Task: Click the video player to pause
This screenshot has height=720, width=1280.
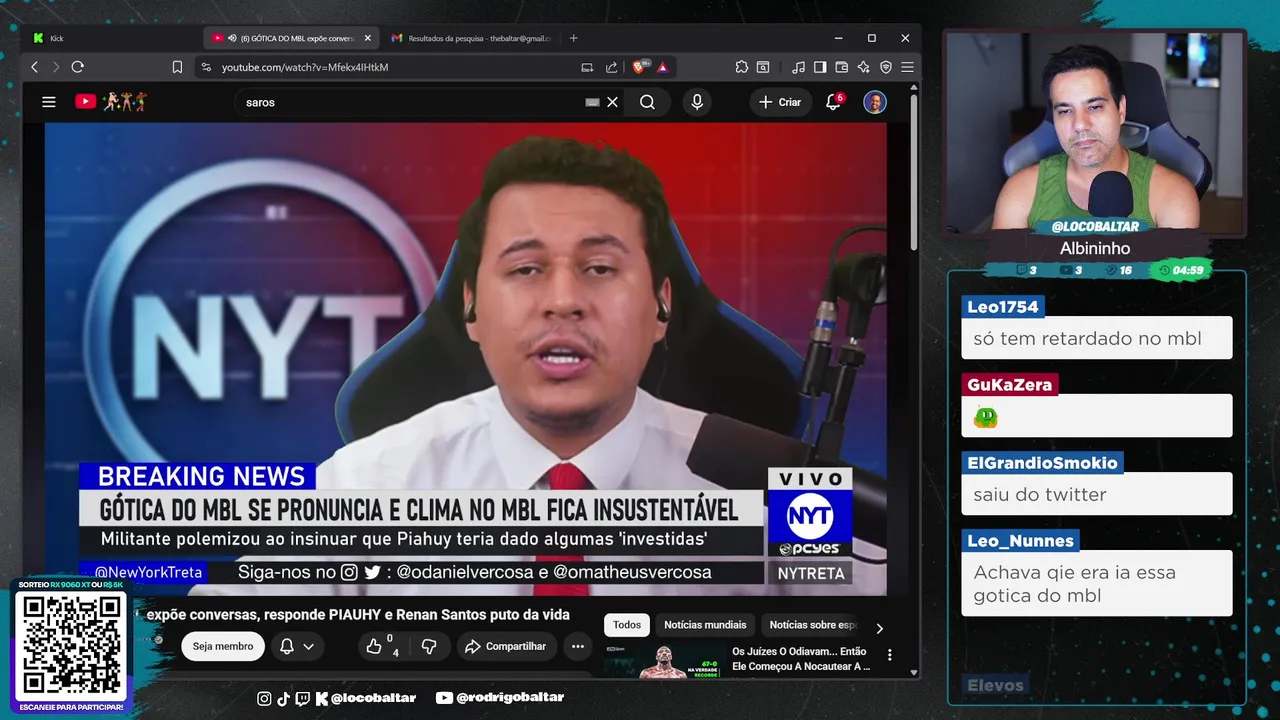Action: point(466,359)
